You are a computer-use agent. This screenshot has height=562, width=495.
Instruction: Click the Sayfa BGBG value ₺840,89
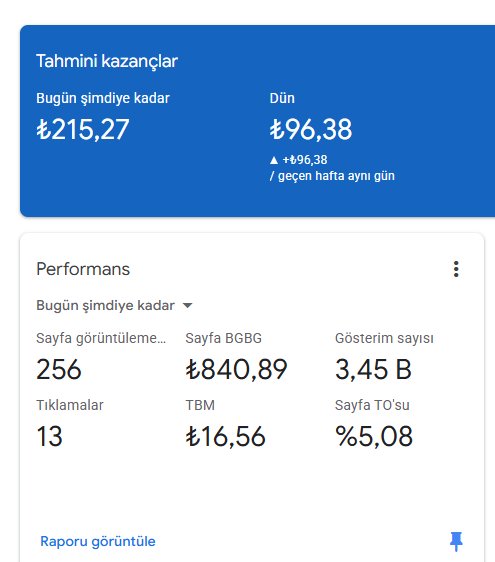tap(236, 369)
